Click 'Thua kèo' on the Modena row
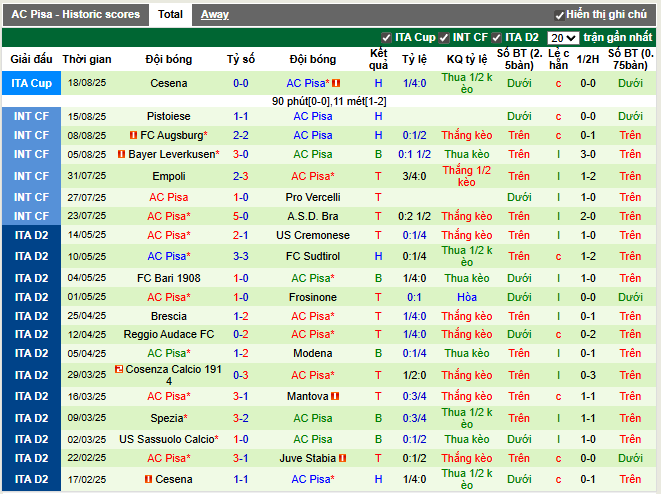The height and width of the screenshot is (494, 661). click(x=467, y=353)
